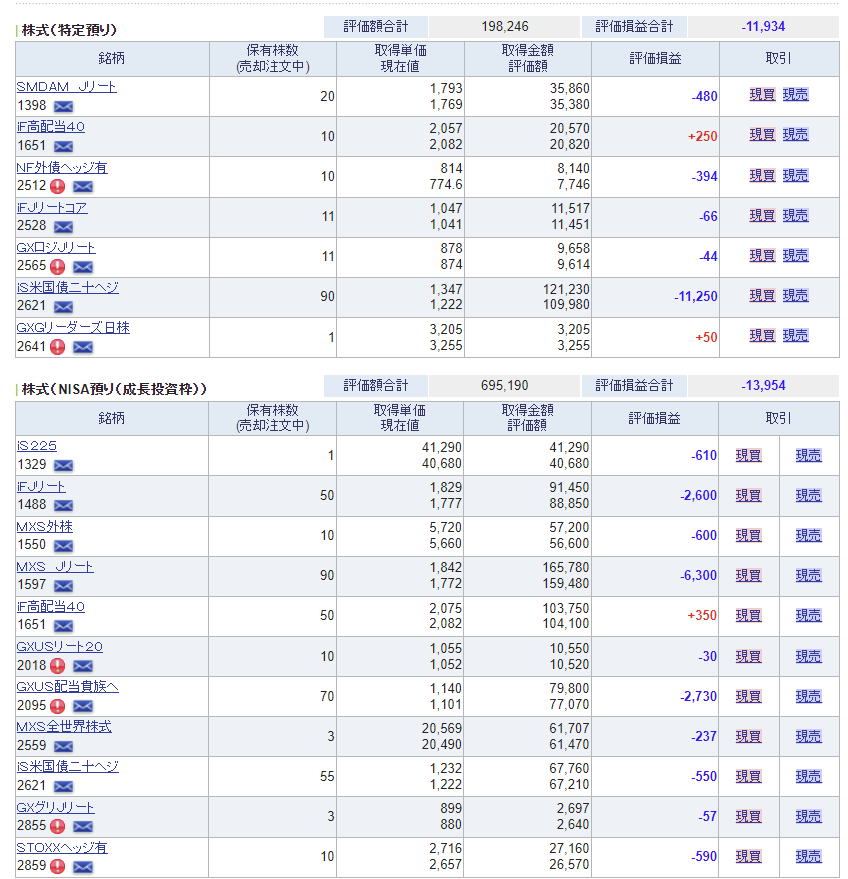
Task: Open the NF外債ヘッジ有 stock link
Action: point(62,167)
